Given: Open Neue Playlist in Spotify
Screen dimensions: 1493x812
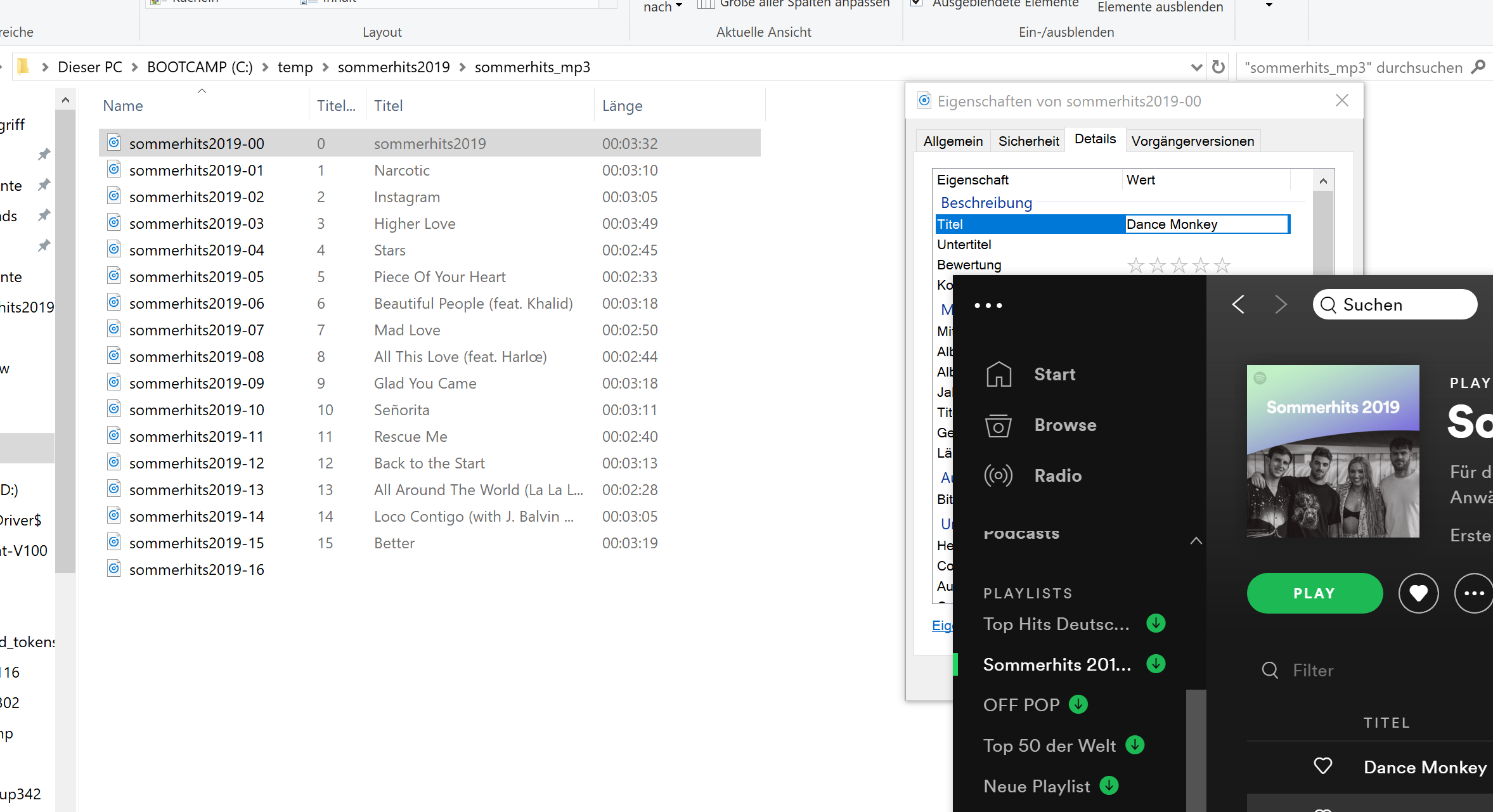Looking at the screenshot, I should 1037,785.
